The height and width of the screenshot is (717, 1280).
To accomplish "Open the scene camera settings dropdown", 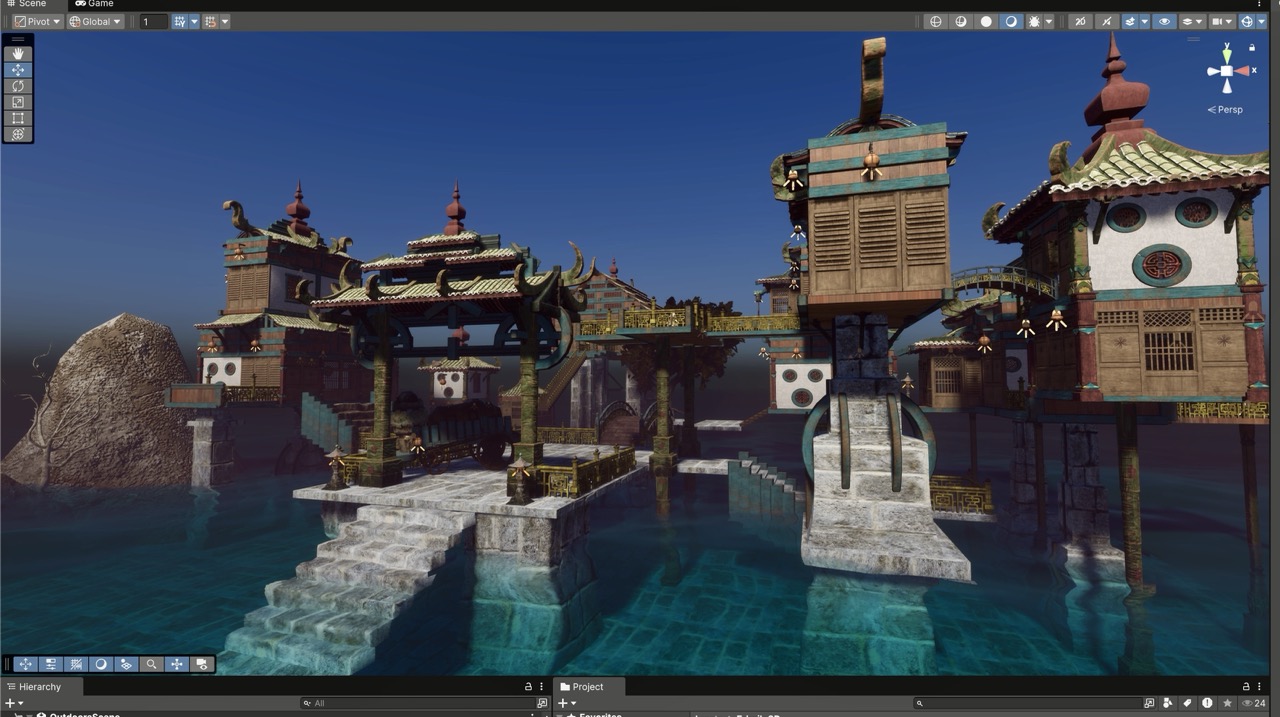I will point(1222,21).
